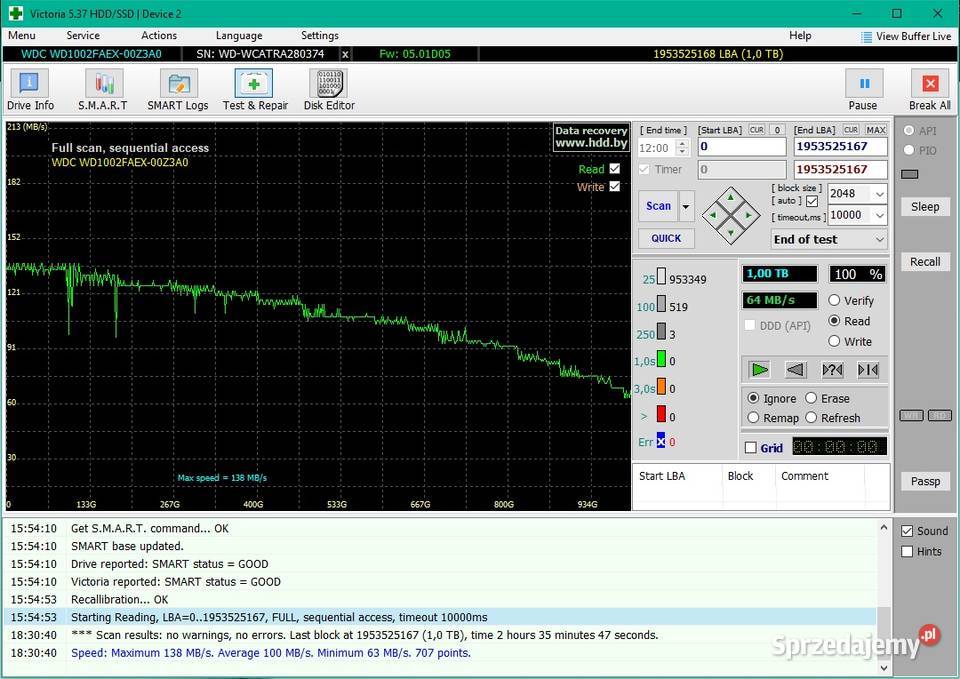The width and height of the screenshot is (960, 679).
Task: Open the Scan button dropdown arrow
Action: 686,206
